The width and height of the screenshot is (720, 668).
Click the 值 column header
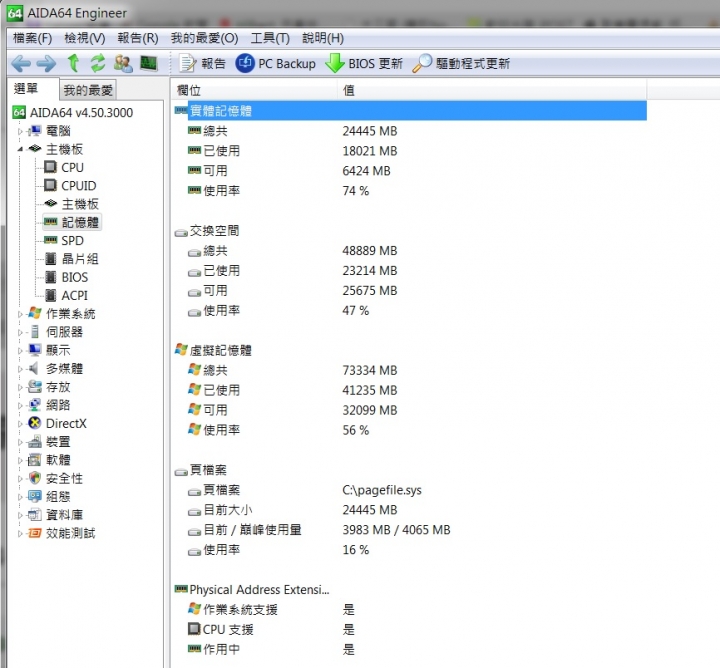pyautogui.click(x=492, y=90)
